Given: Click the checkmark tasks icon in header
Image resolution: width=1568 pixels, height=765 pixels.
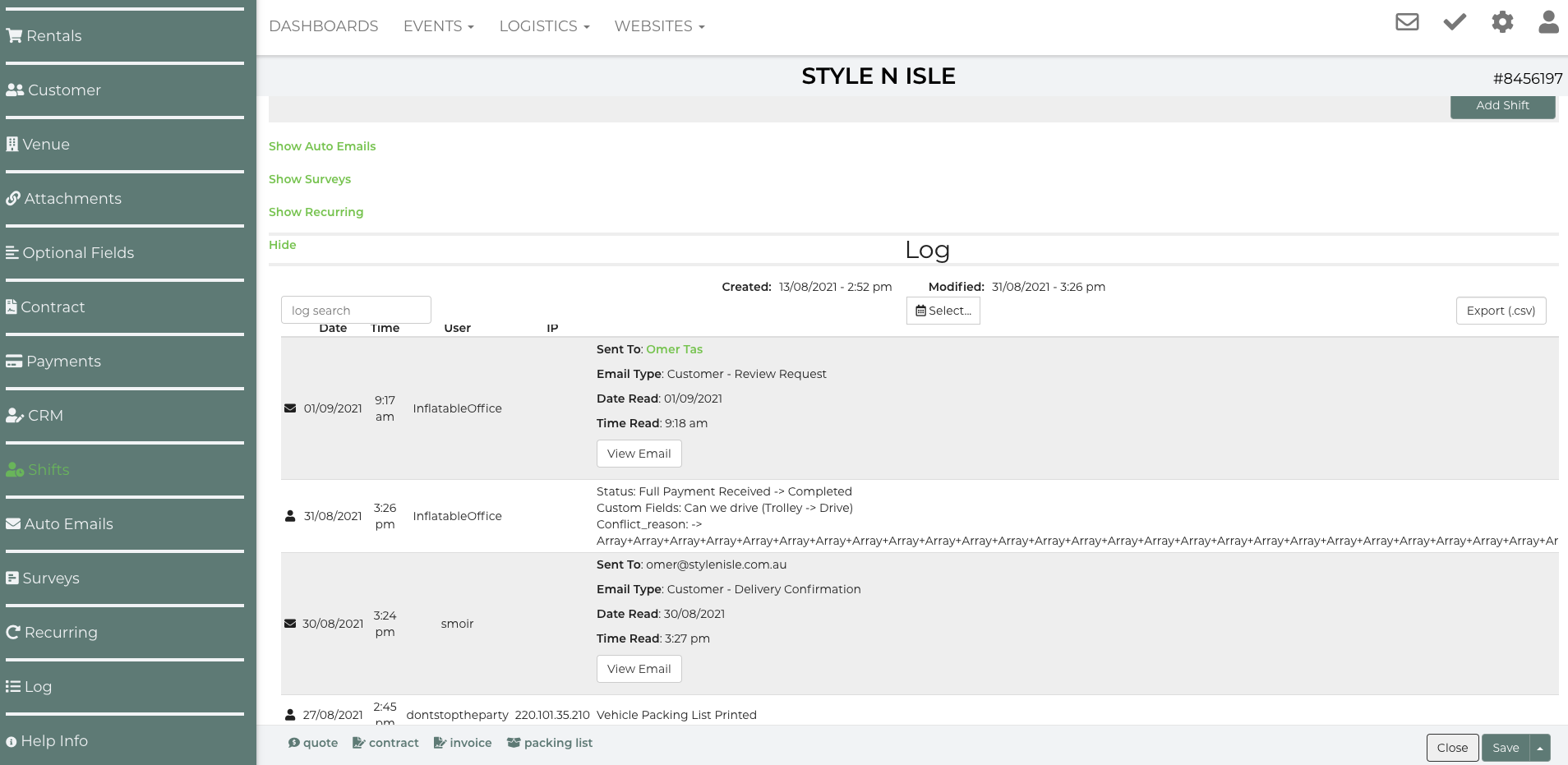Looking at the screenshot, I should 1455,22.
